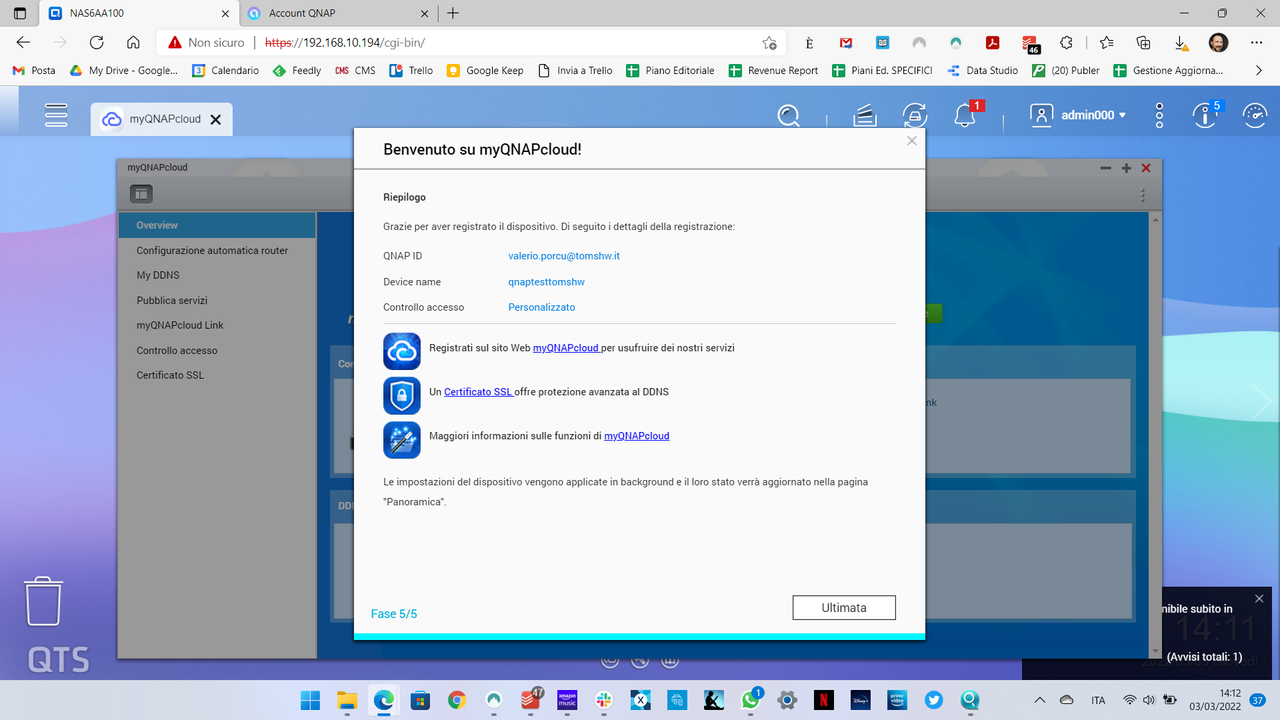Close the Benvenuto su myQNAPcloud dialog

tap(911, 141)
